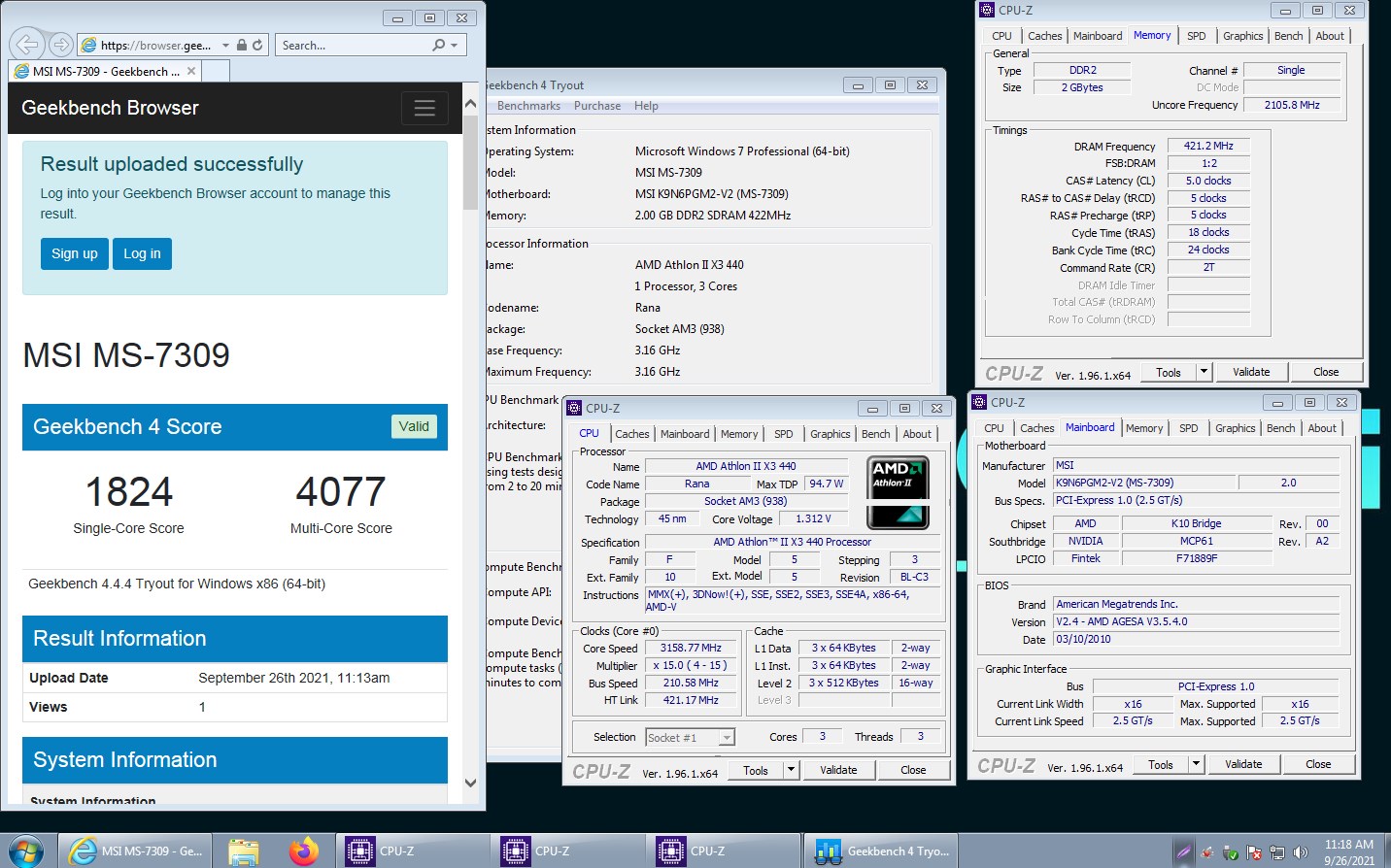Close the MSI MS-7309 browser tab
The width and height of the screenshot is (1391, 868).
click(x=191, y=71)
